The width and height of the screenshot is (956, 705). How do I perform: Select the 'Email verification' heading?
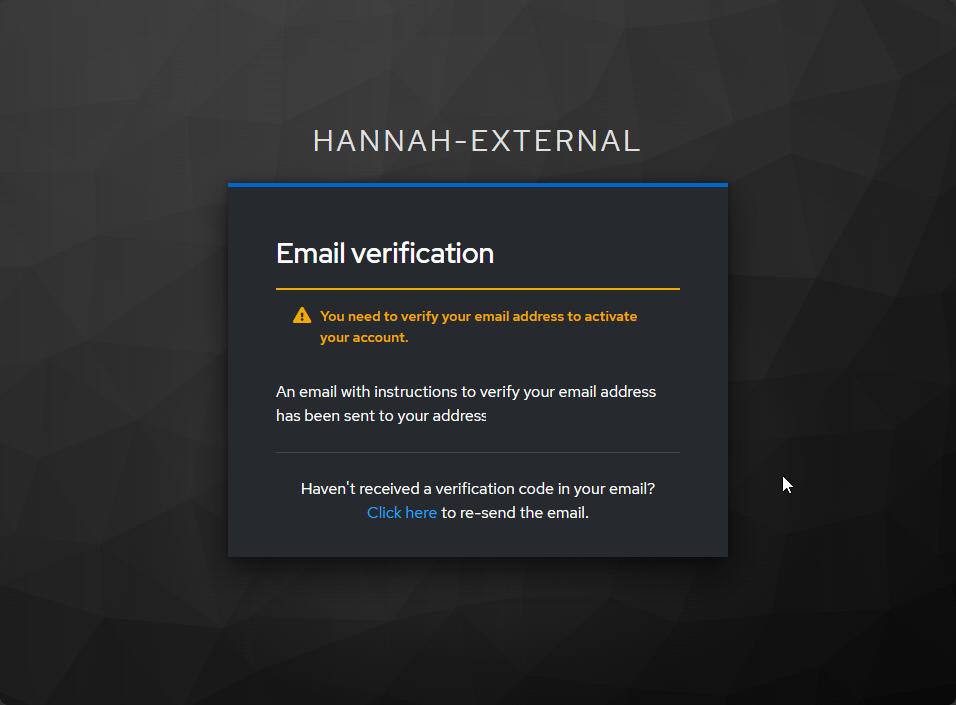click(x=385, y=253)
